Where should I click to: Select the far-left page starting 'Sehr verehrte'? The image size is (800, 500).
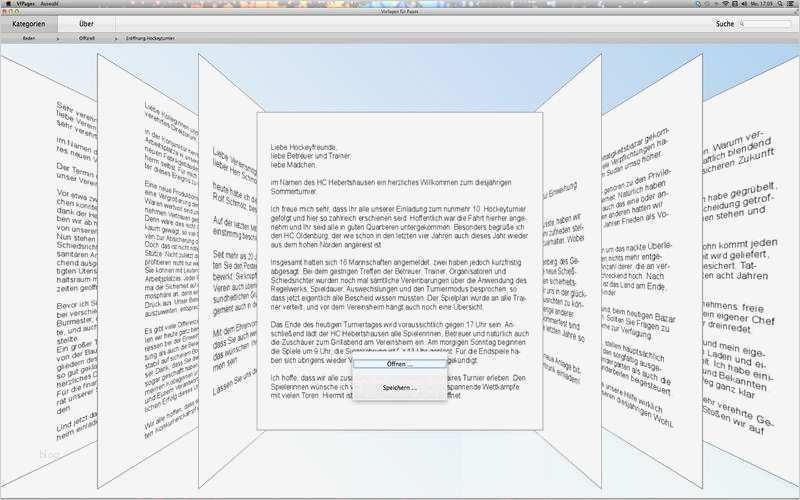click(x=48, y=270)
